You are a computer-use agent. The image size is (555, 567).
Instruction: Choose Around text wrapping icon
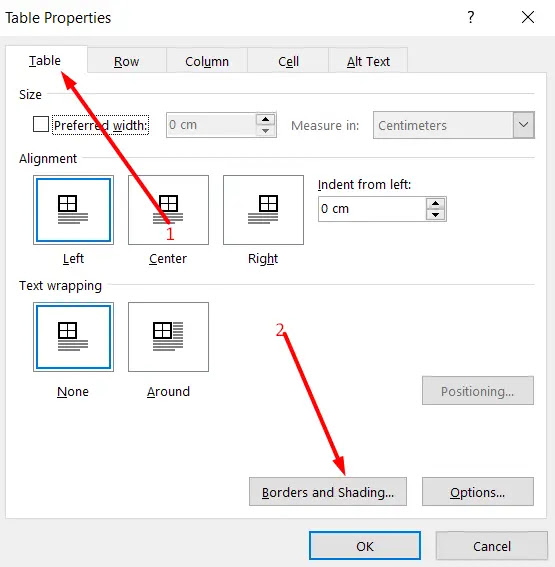pyautogui.click(x=168, y=337)
